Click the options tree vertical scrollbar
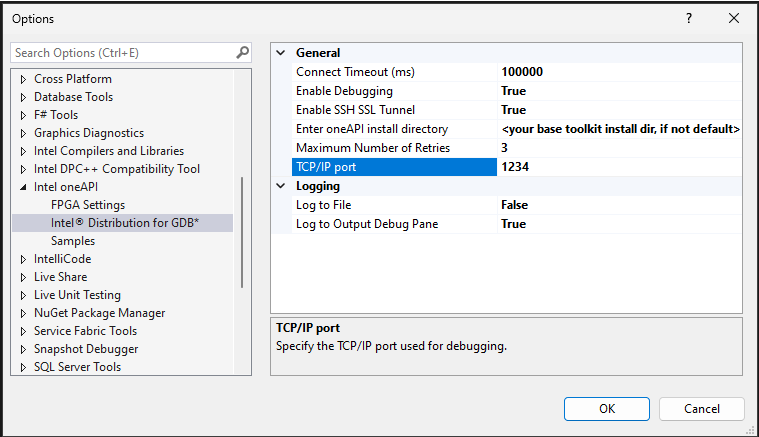This screenshot has width=759, height=437. tap(242, 232)
